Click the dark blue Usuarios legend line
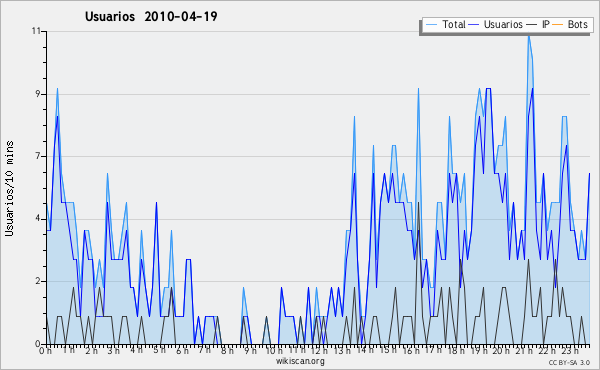The image size is (600, 370). (x=474, y=25)
